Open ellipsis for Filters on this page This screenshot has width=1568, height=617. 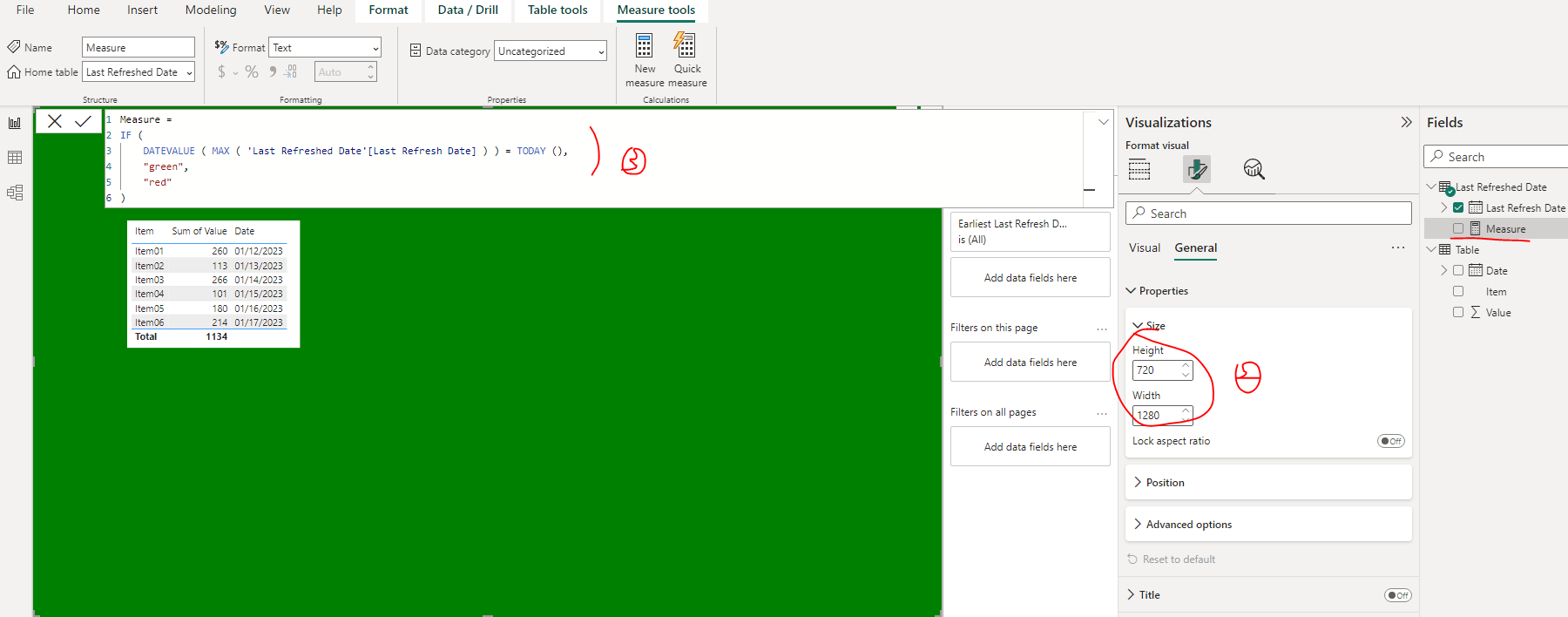pos(1102,329)
